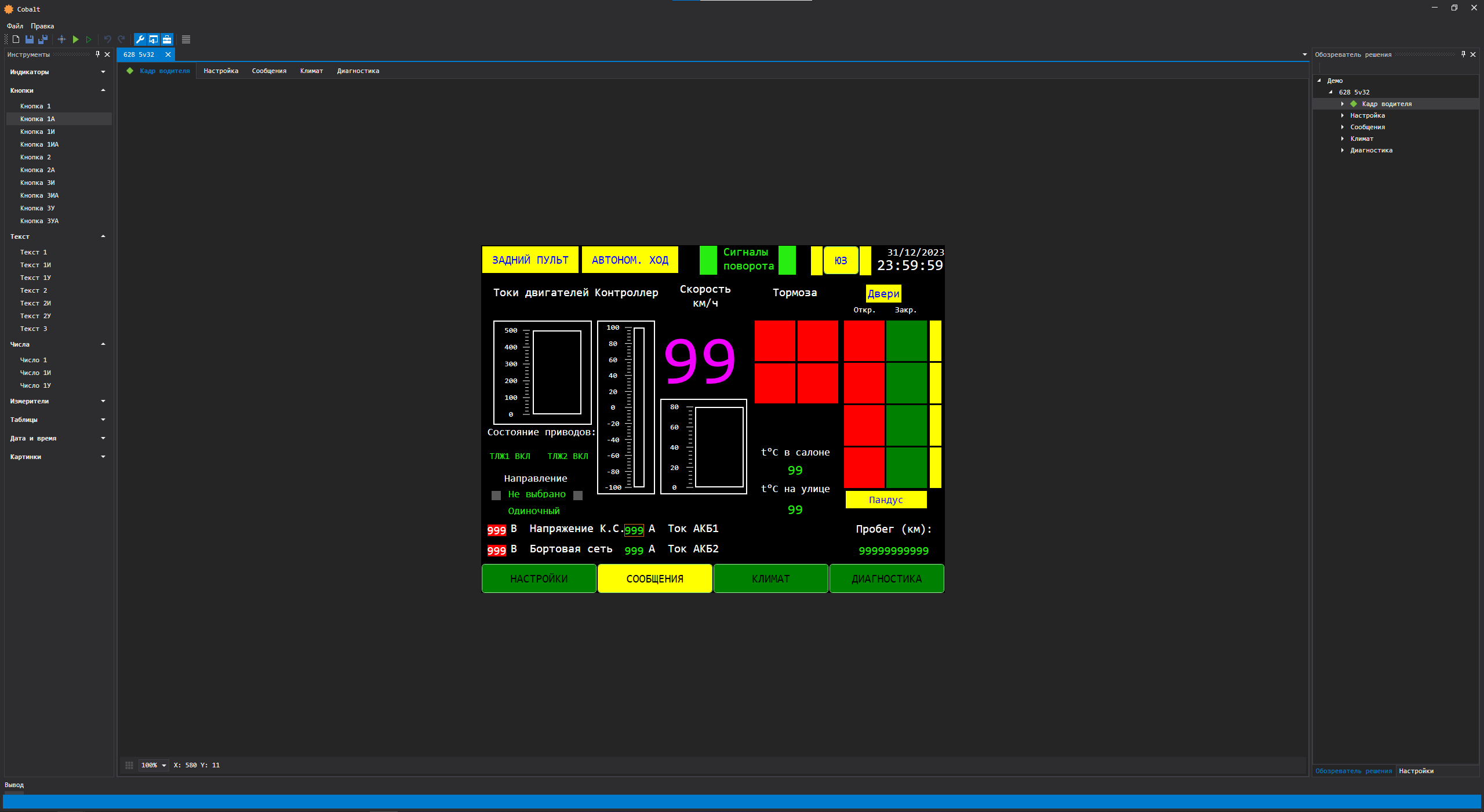Click the center/fit arrows toolbar icon

(x=62, y=39)
